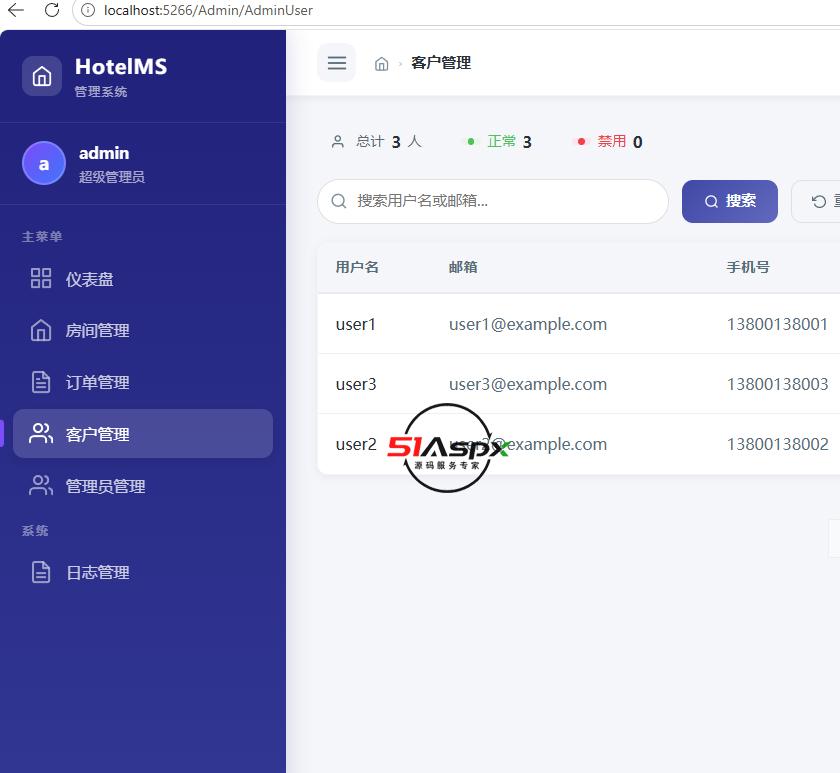
Task: Click the 禁用 0 status counter
Action: point(609,142)
